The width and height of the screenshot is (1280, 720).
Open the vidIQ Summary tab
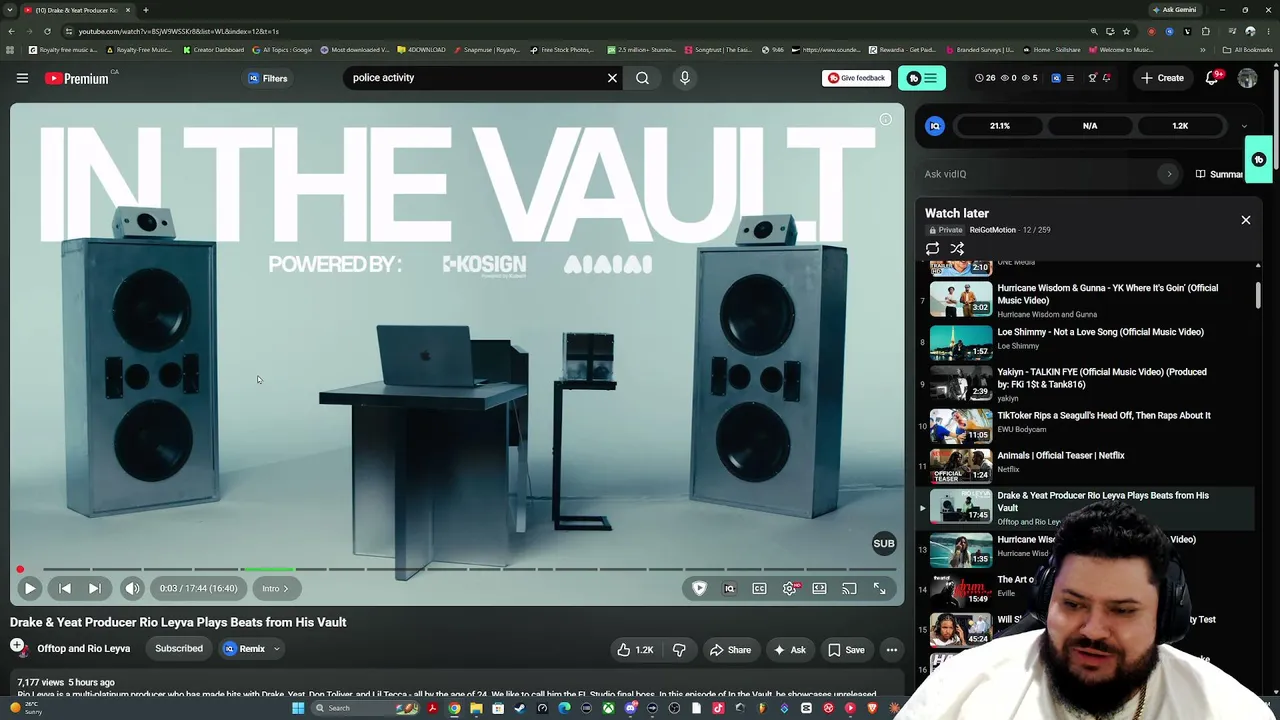coord(1220,174)
